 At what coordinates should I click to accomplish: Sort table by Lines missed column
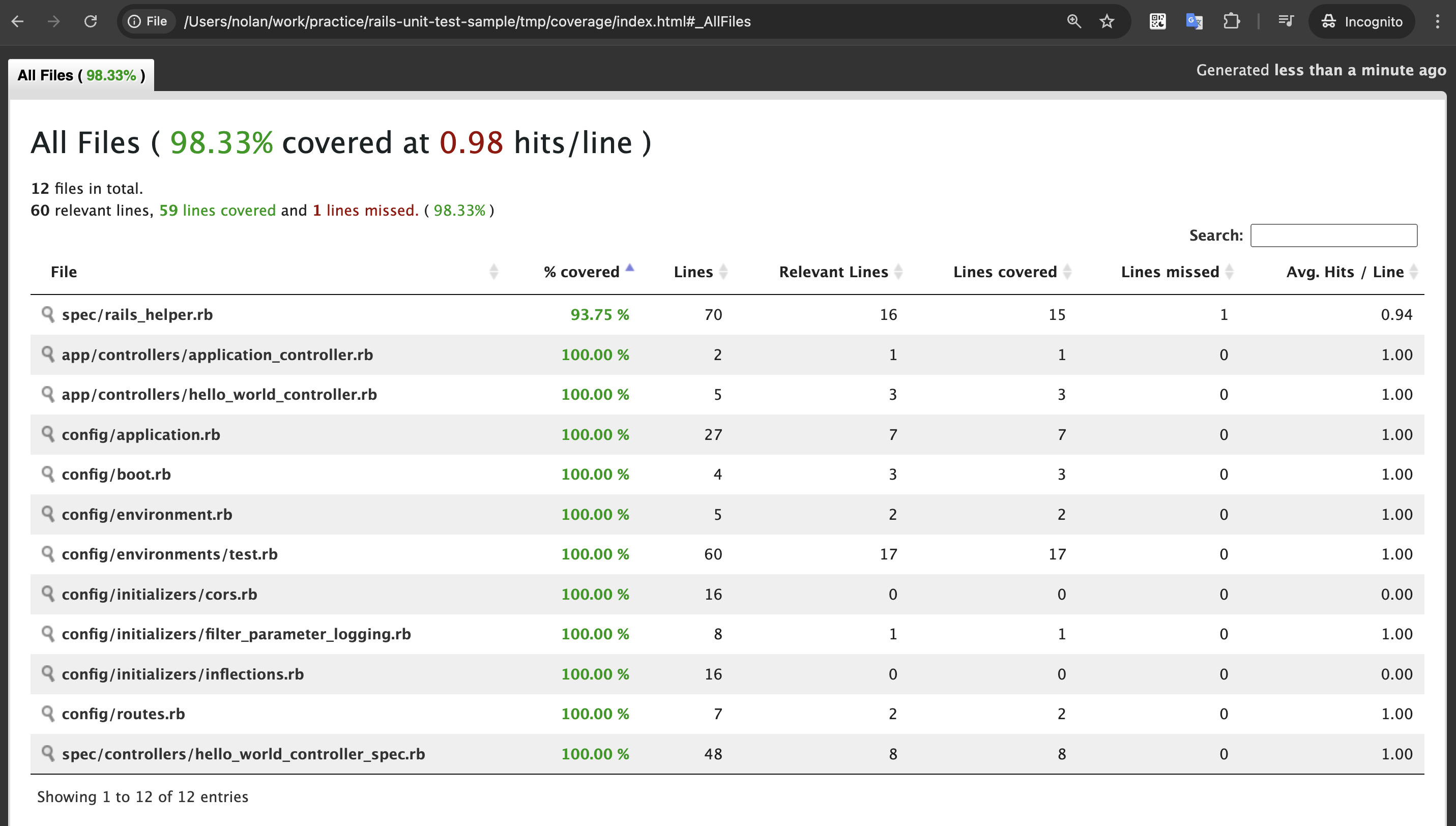1170,272
